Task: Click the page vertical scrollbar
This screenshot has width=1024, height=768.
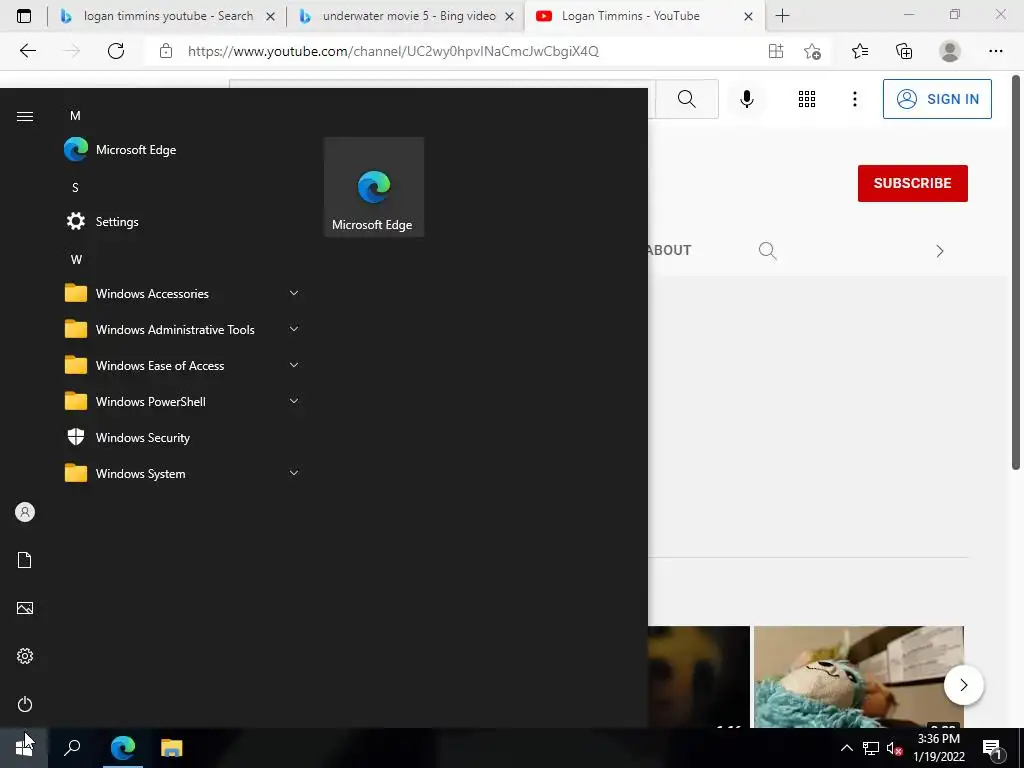Action: [1016, 272]
